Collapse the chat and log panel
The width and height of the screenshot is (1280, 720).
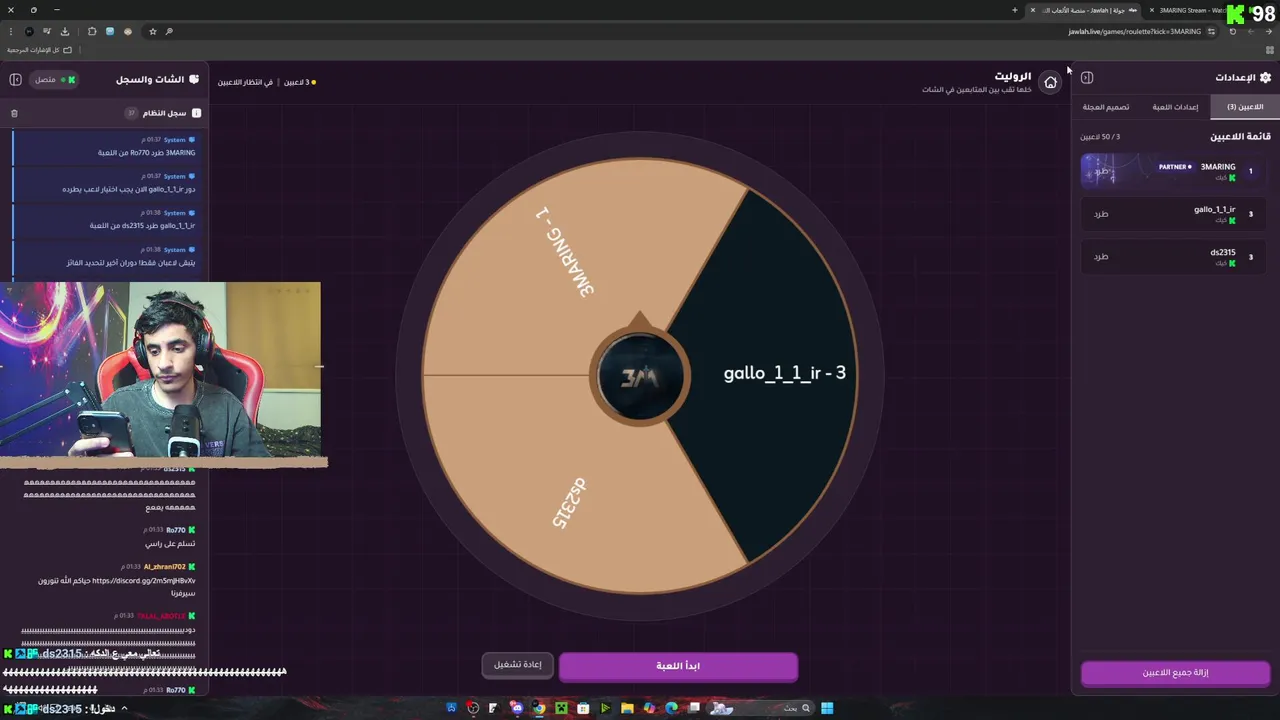(15, 79)
